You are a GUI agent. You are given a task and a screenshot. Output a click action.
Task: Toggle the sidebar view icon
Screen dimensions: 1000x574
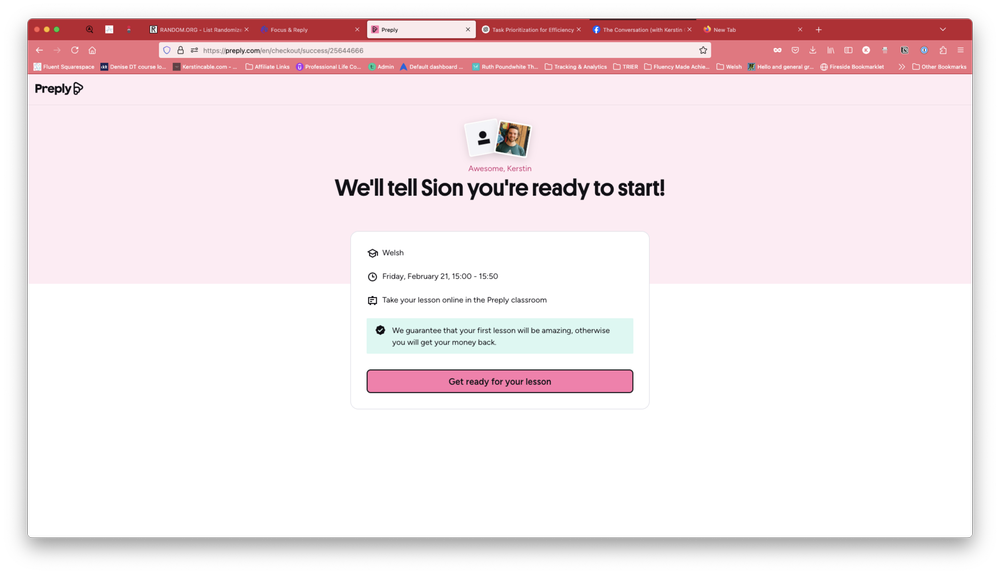[848, 50]
